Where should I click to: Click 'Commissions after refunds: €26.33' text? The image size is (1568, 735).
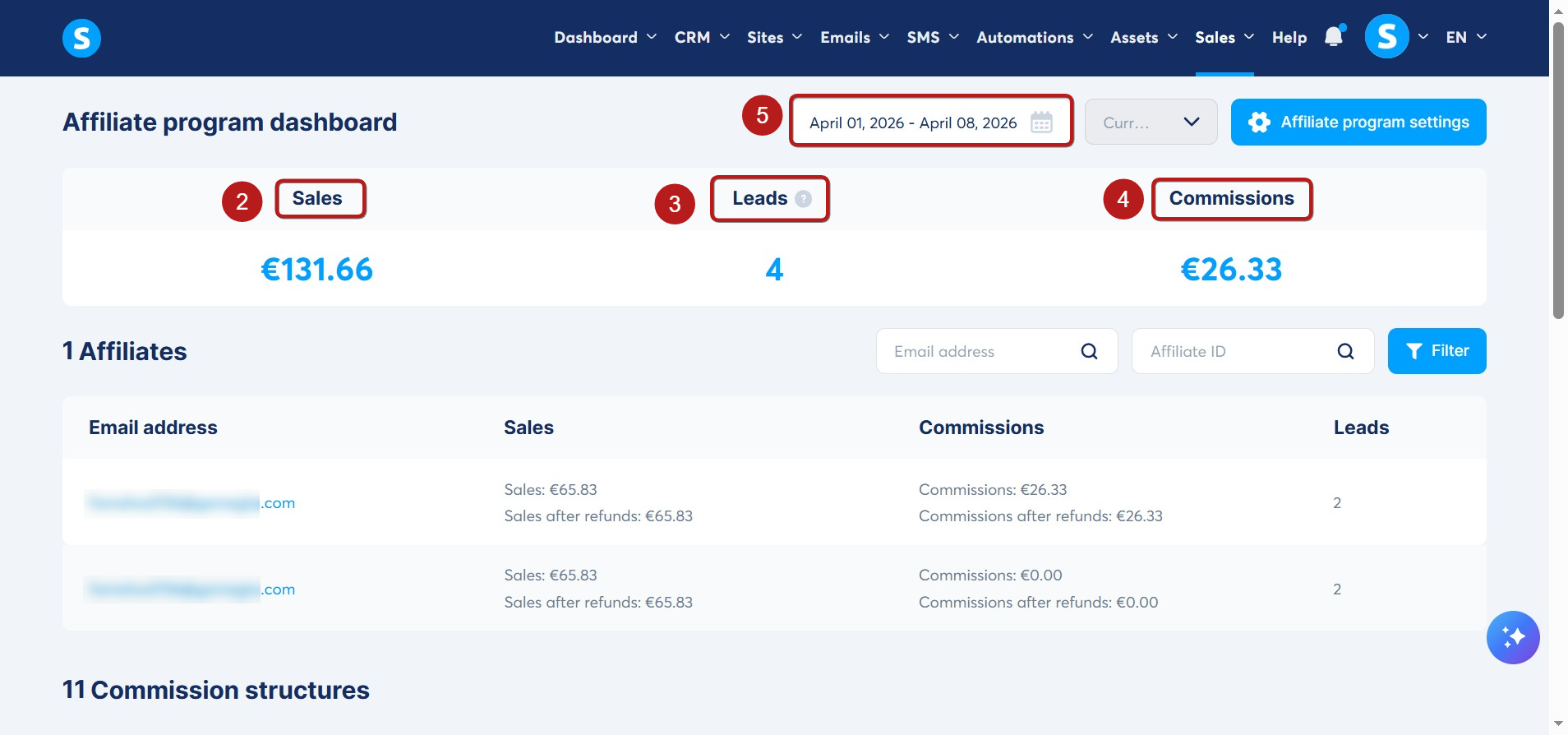(1040, 516)
